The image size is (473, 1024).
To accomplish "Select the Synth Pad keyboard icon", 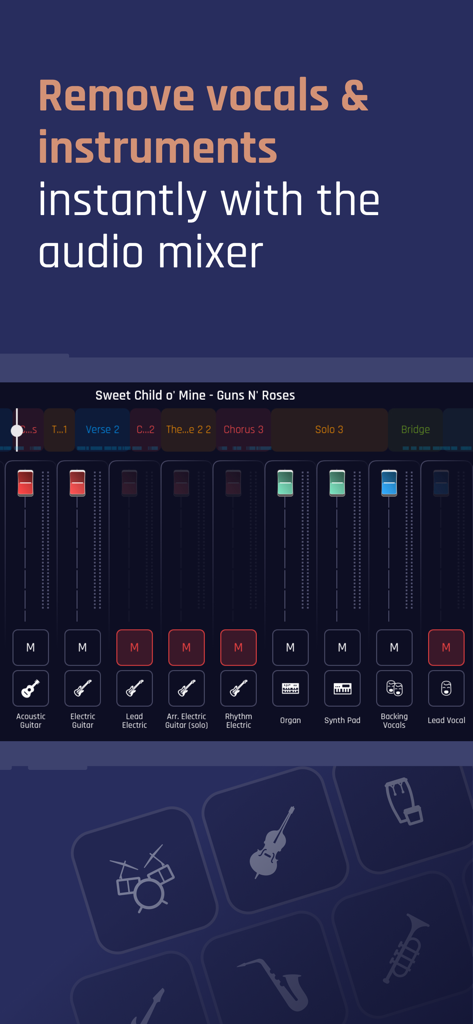I will 342,688.
